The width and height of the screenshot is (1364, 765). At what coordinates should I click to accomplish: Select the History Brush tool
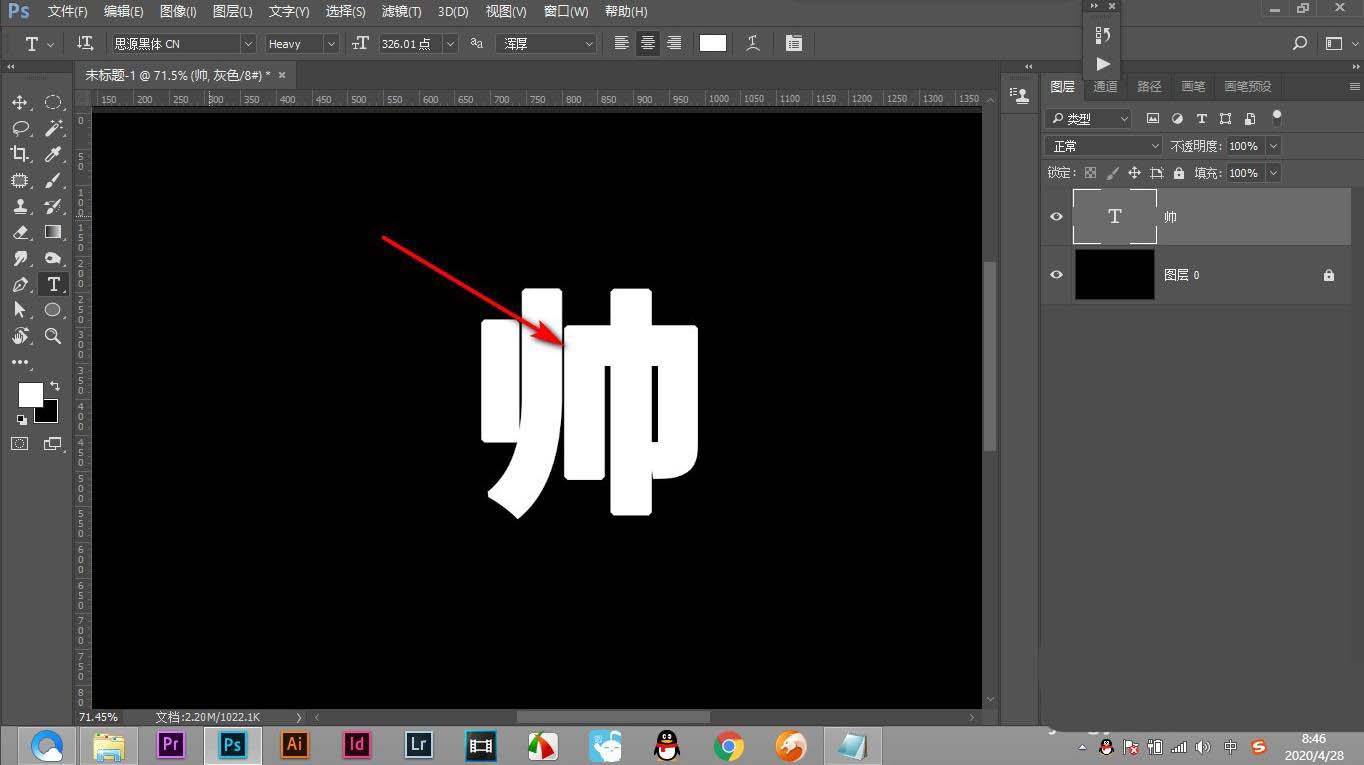(53, 206)
